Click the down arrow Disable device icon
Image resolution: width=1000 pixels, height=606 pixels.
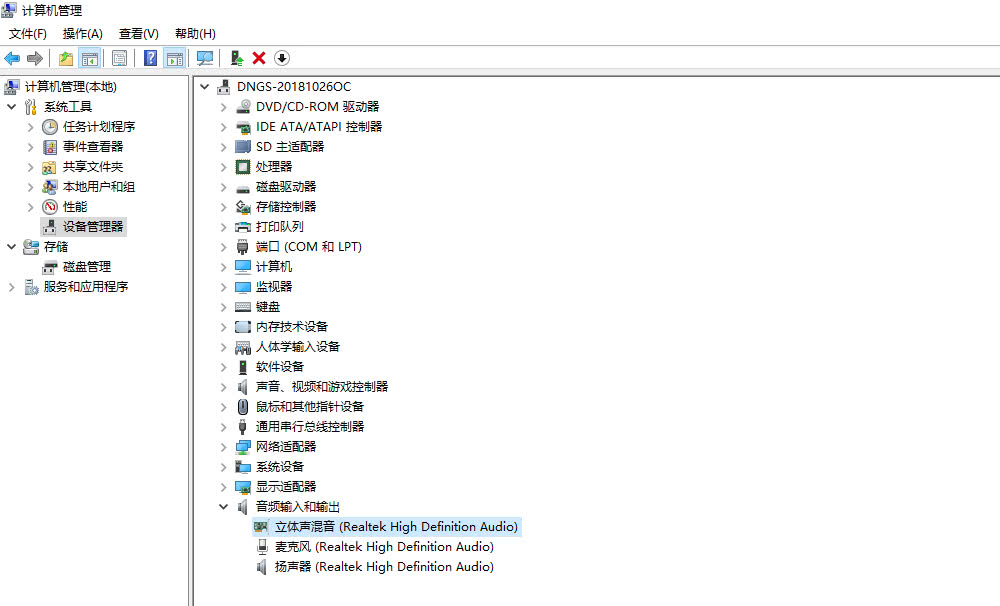pos(282,59)
